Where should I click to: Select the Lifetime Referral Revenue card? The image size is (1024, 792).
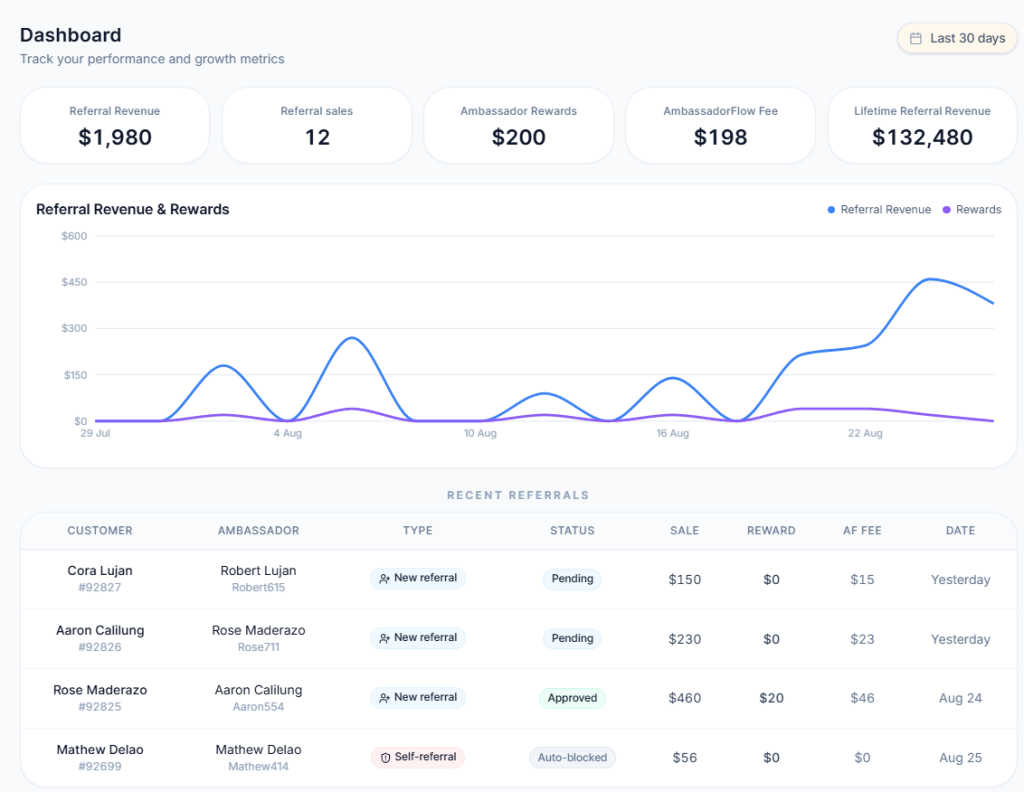tap(922, 125)
